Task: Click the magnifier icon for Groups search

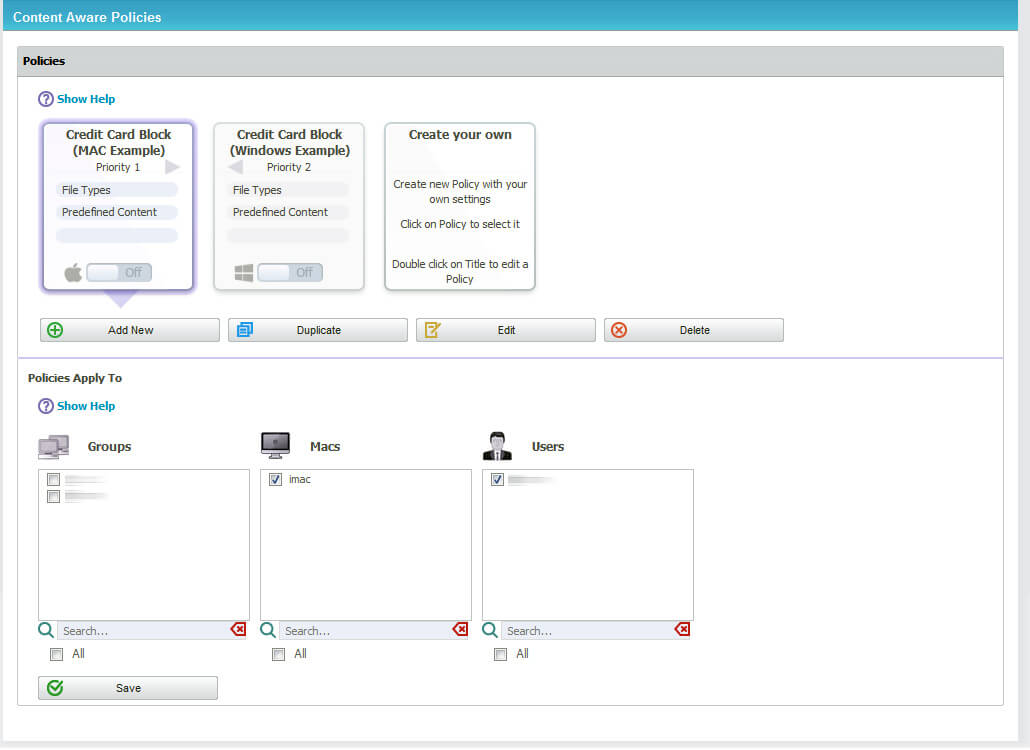Action: click(46, 630)
